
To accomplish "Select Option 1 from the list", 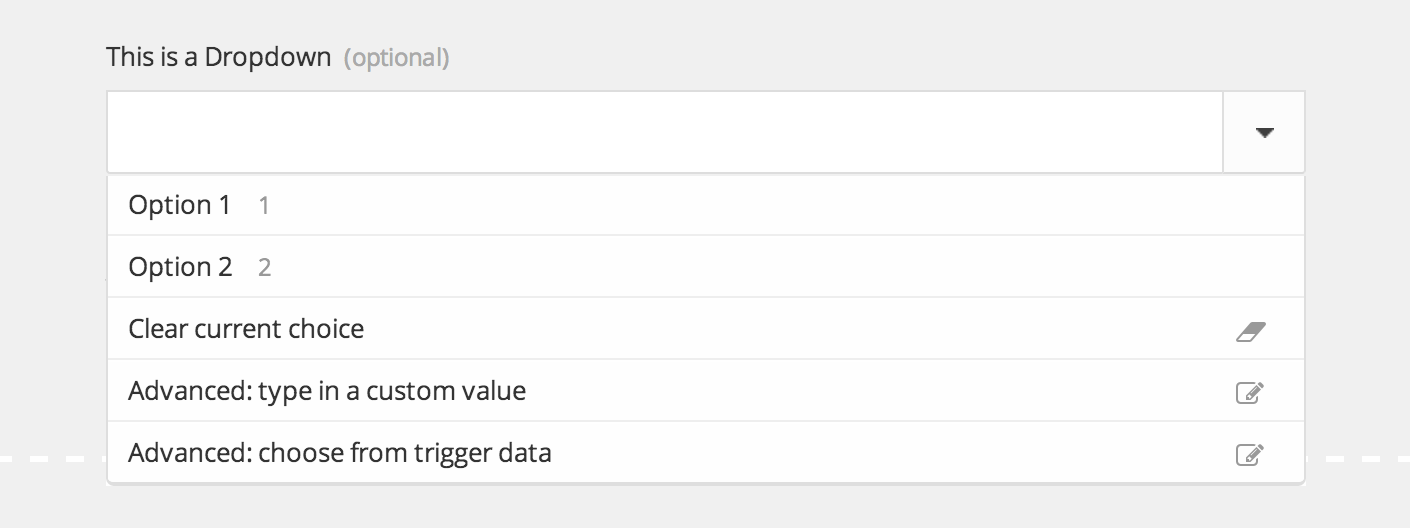I will click(x=706, y=205).
